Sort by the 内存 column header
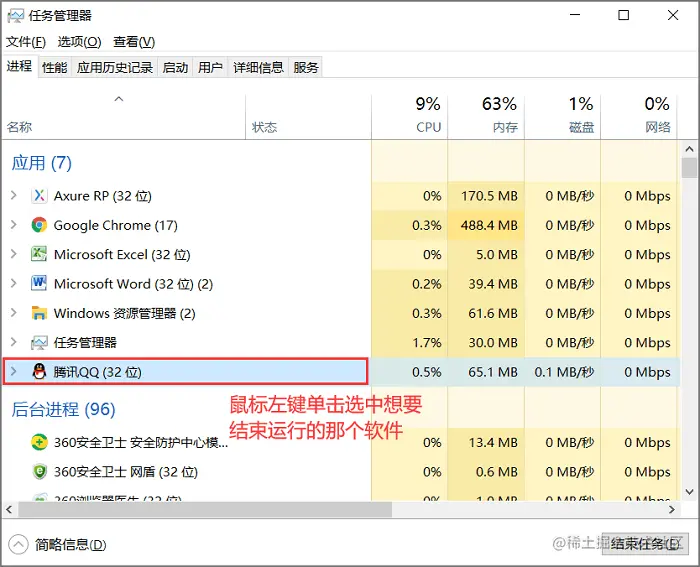This screenshot has height=567, width=700. tap(486, 115)
